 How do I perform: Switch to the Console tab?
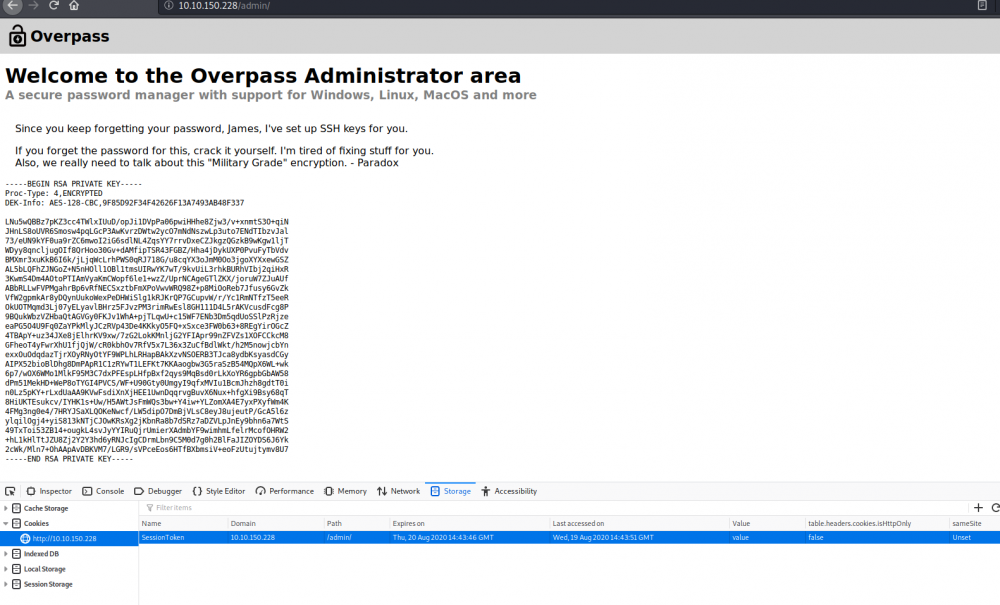click(x=103, y=491)
